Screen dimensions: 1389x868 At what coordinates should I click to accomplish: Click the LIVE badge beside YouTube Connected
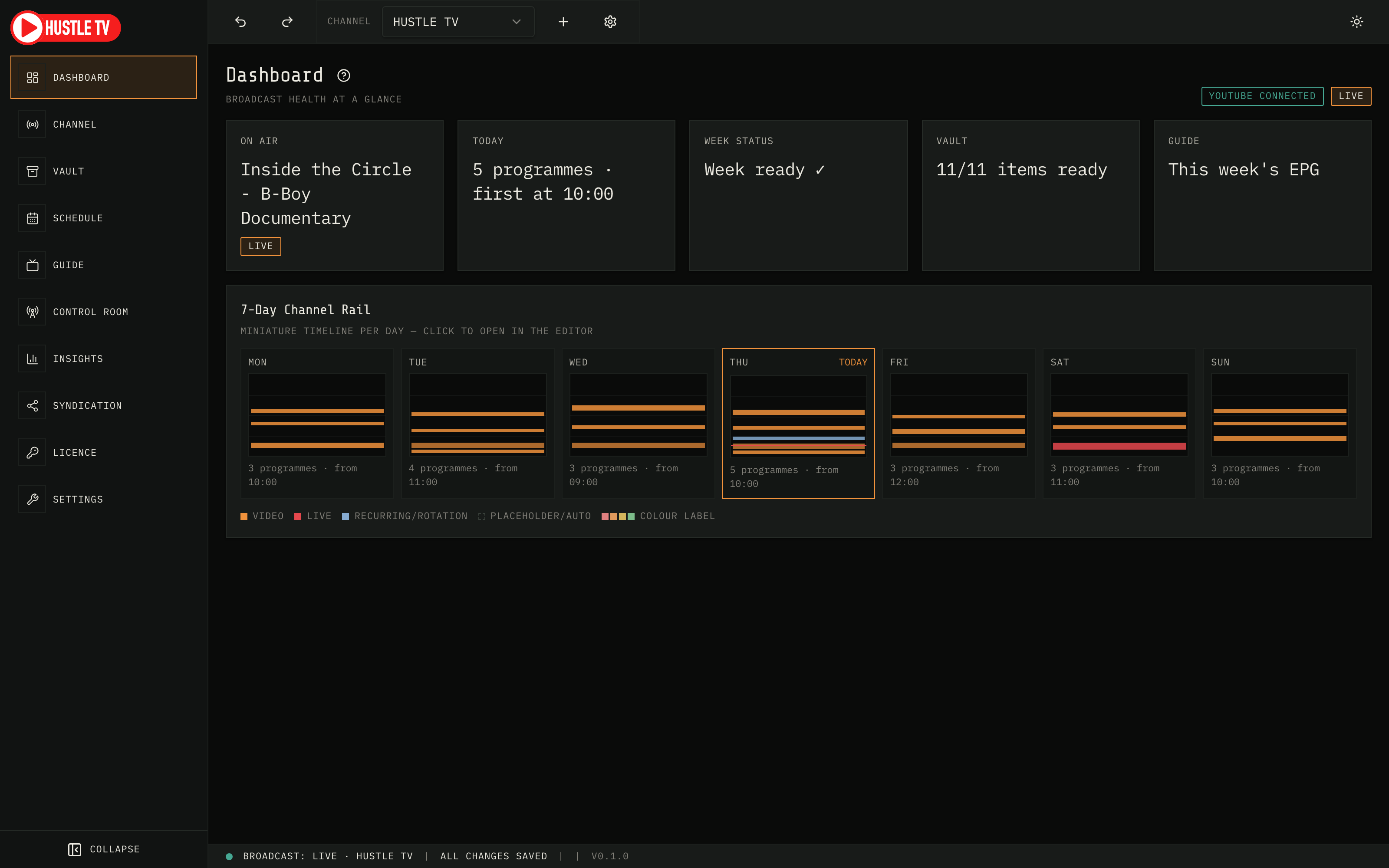1350,96
